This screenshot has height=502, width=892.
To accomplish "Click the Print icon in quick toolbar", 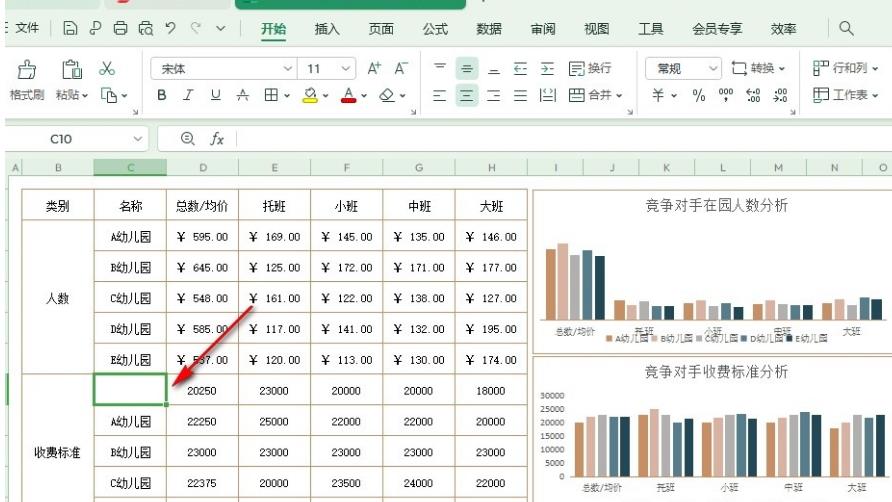I will point(120,28).
